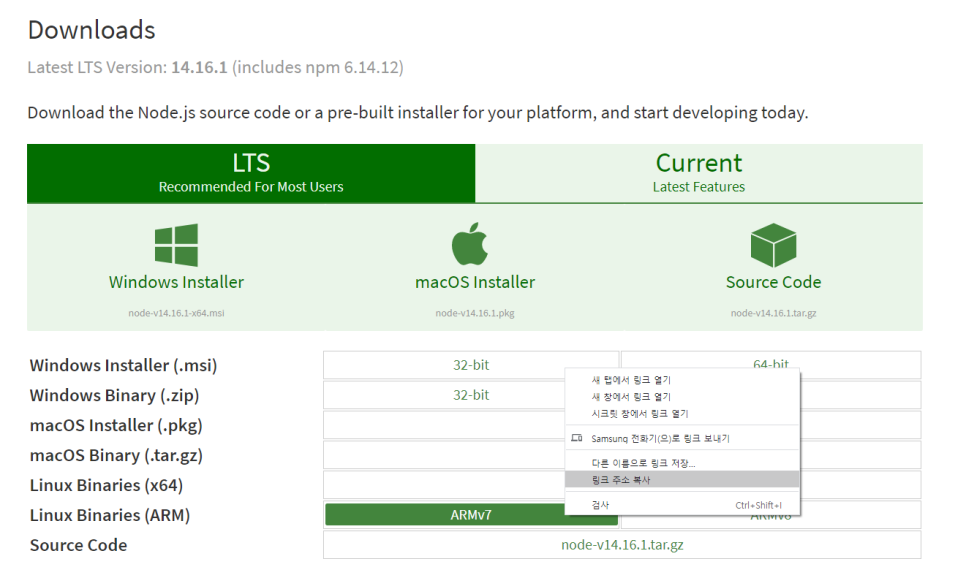This screenshot has width=966, height=578.
Task: Open link in new tab menu entry
Action: [682, 380]
